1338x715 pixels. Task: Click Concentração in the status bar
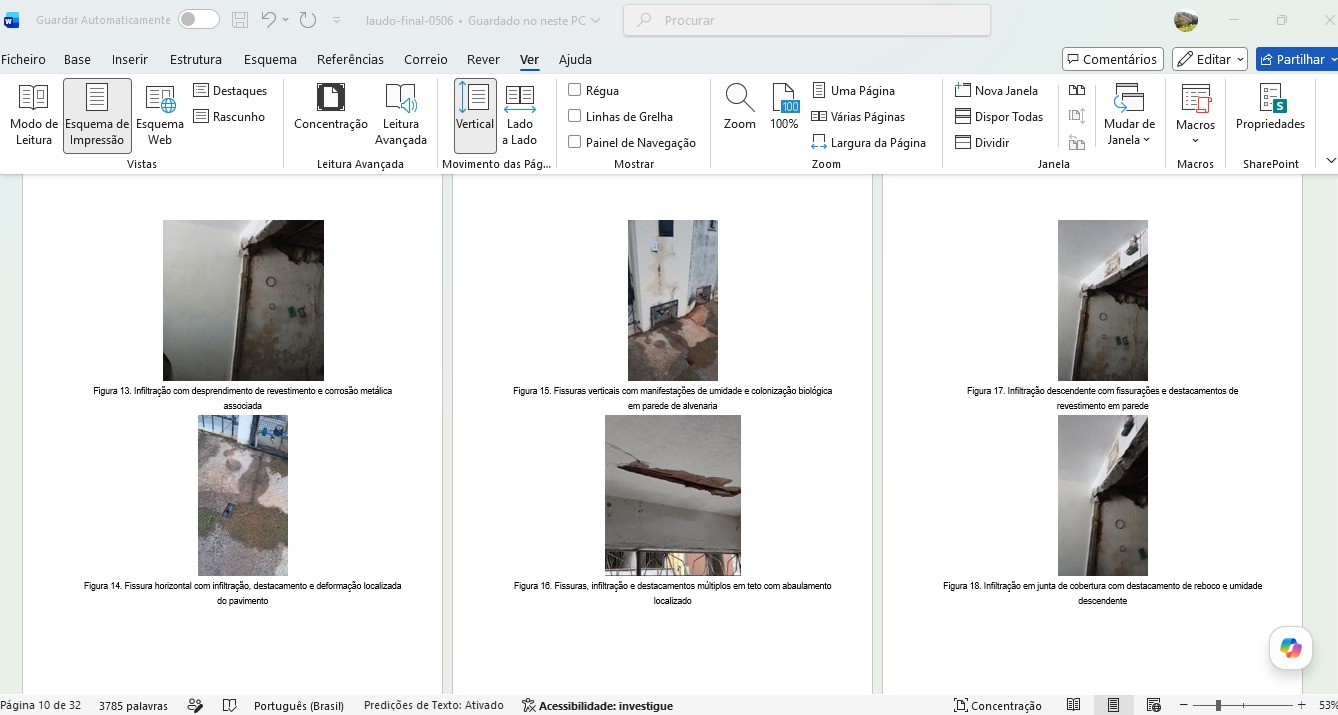997,705
